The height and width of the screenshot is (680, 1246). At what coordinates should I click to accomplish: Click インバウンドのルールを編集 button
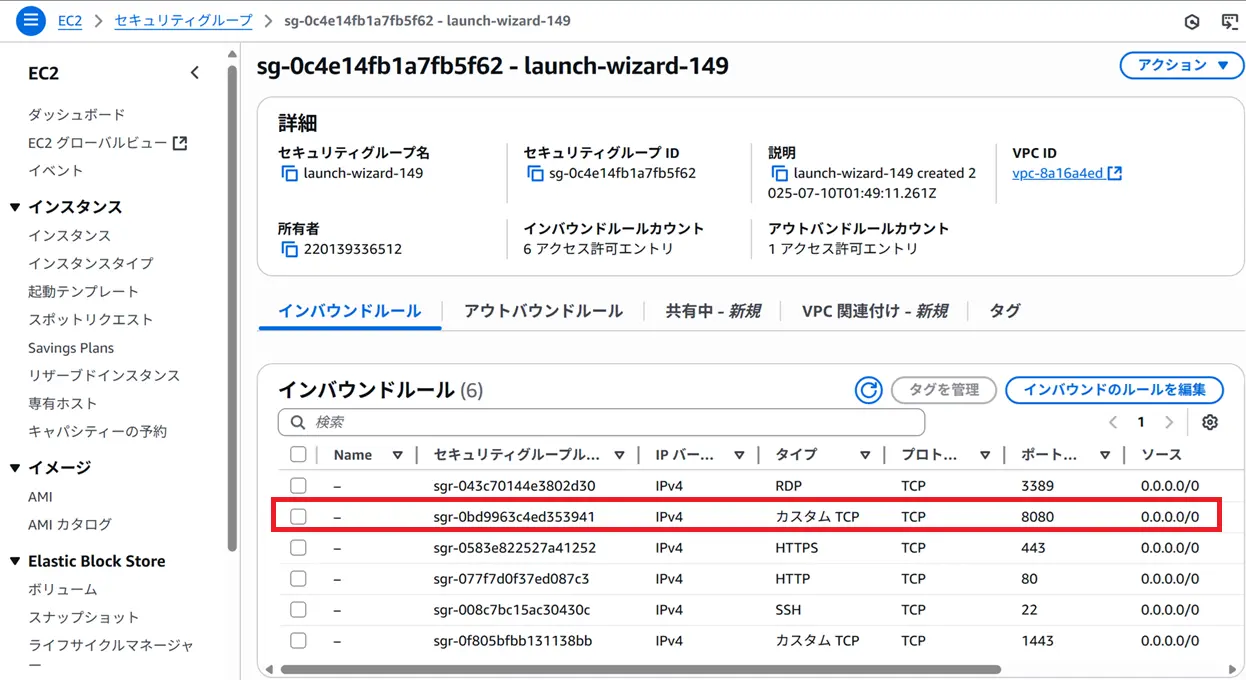[x=1114, y=390]
